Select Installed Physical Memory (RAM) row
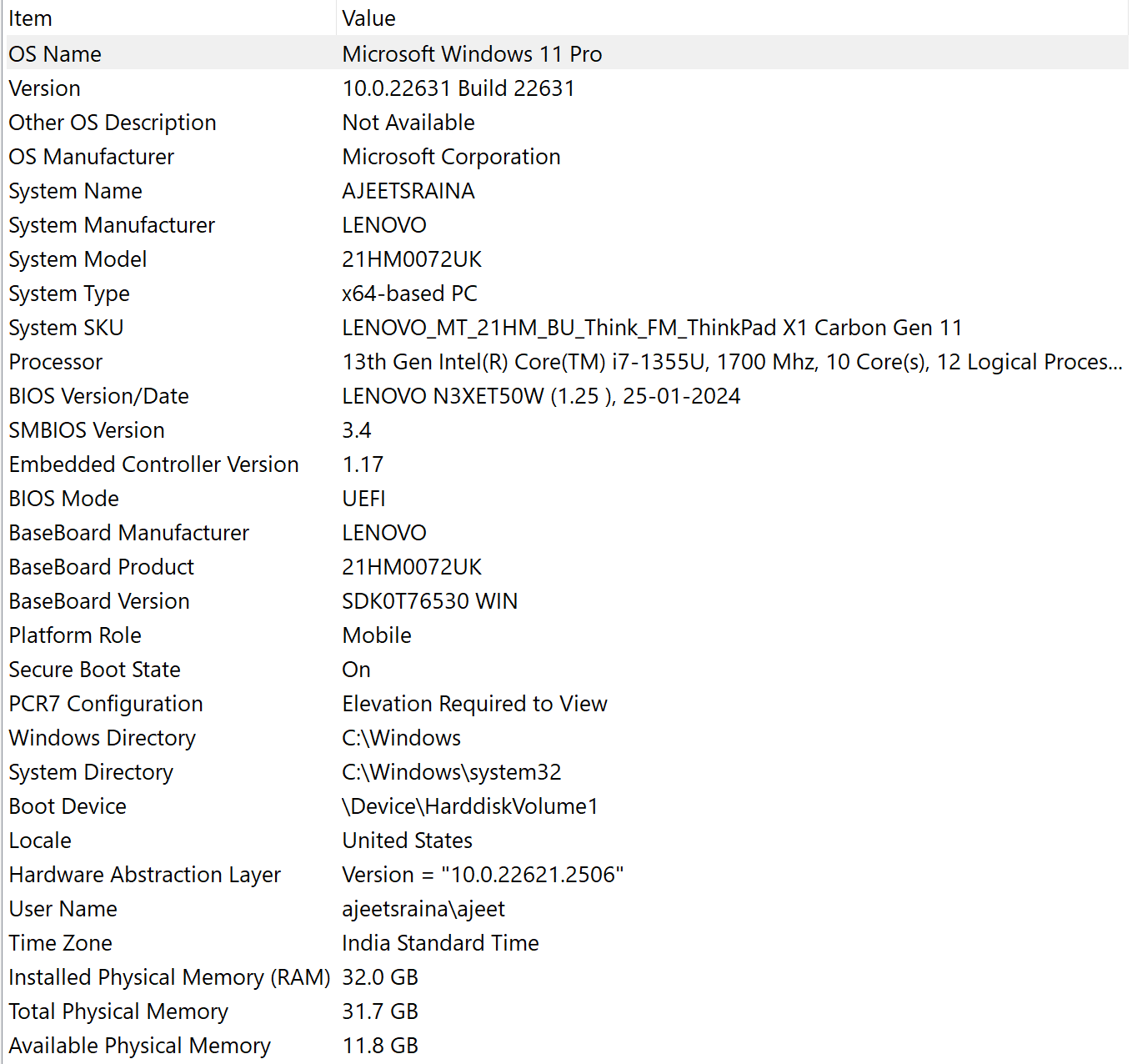This screenshot has width=1142, height=1064. 568,977
